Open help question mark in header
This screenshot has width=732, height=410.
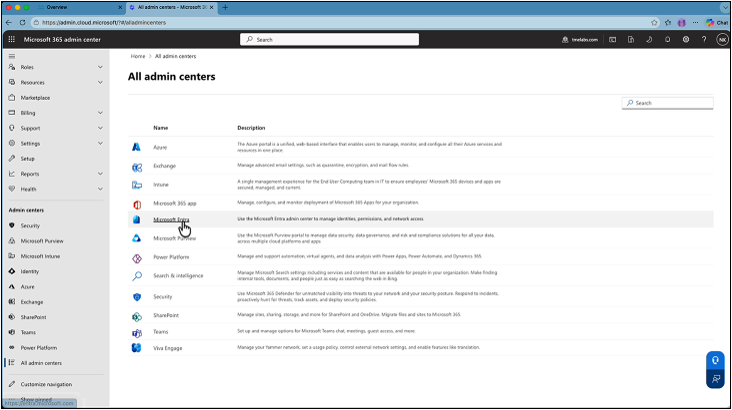pos(704,40)
